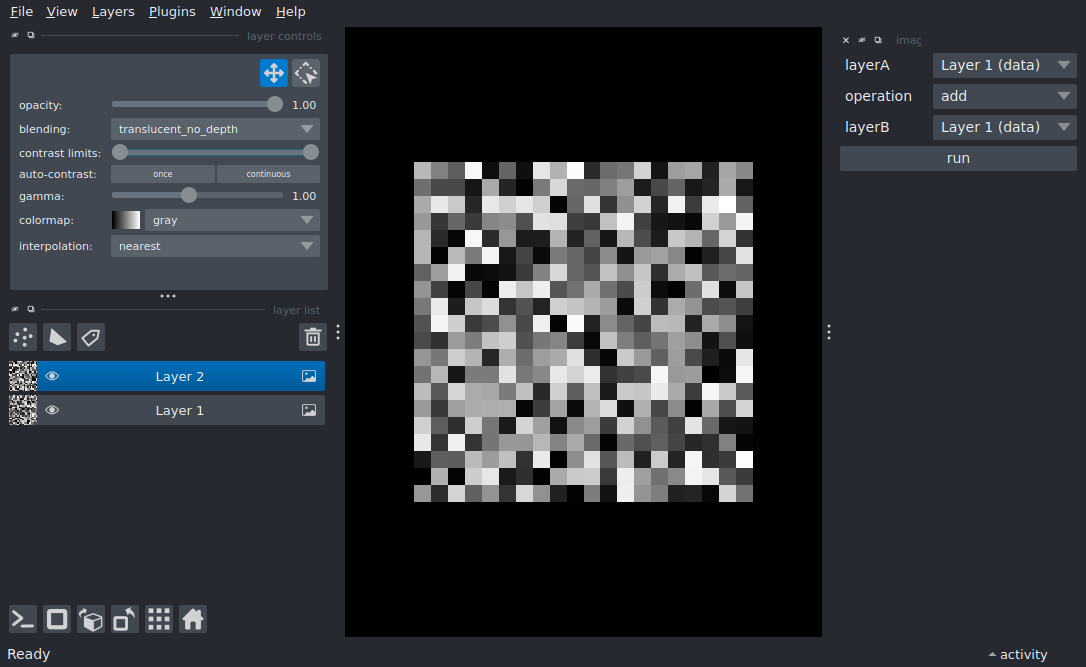Select Layer 1 row in layer list
The image size is (1086, 667).
(167, 410)
